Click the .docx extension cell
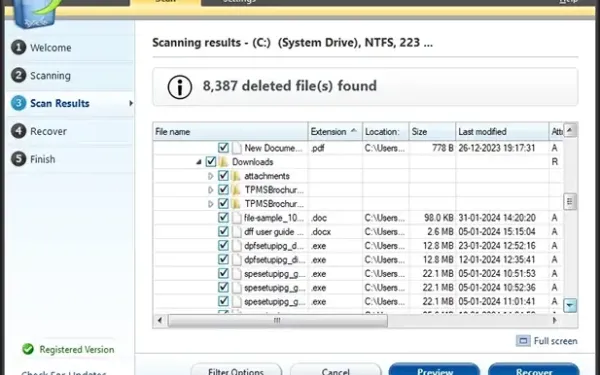 click(321, 232)
